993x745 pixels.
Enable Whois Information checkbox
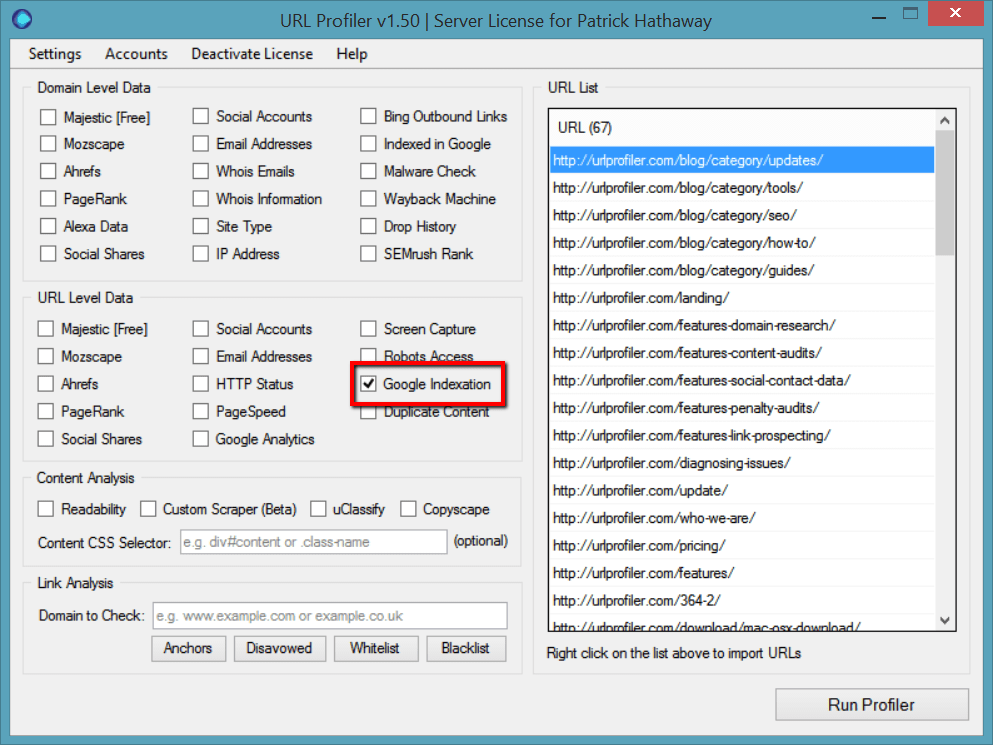[201, 199]
